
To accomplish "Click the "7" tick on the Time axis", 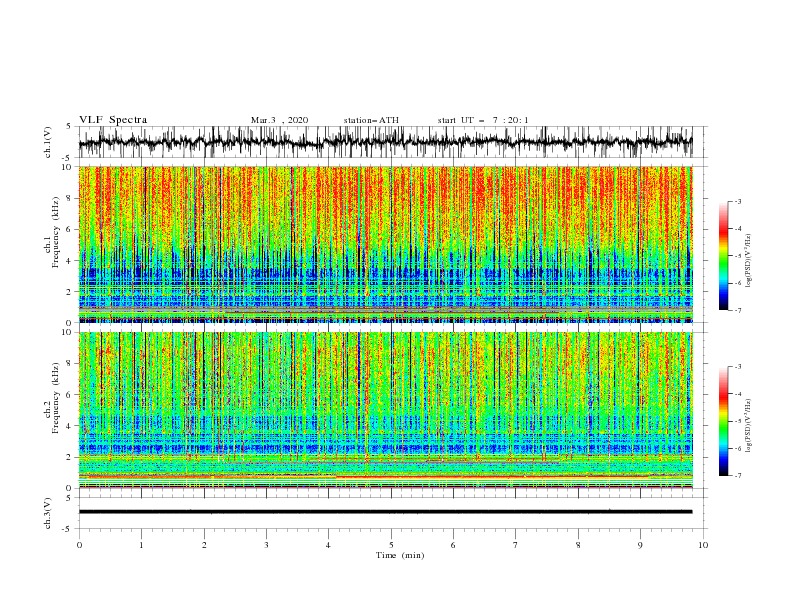I will (516, 545).
